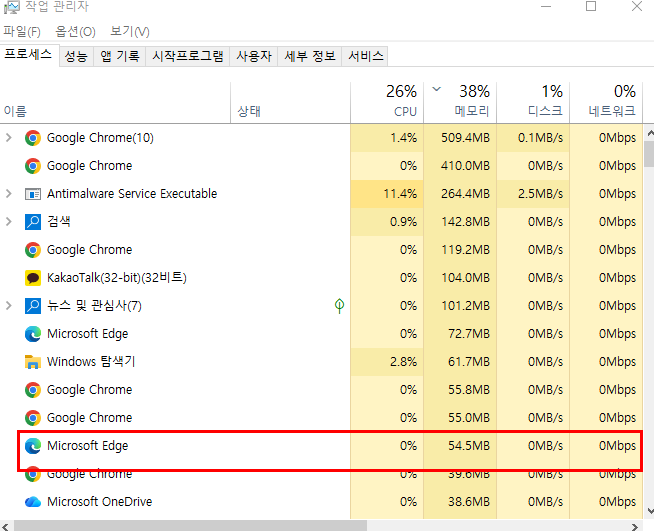Click the Google Chrome(10) process icon
The height and width of the screenshot is (531, 654).
33,138
